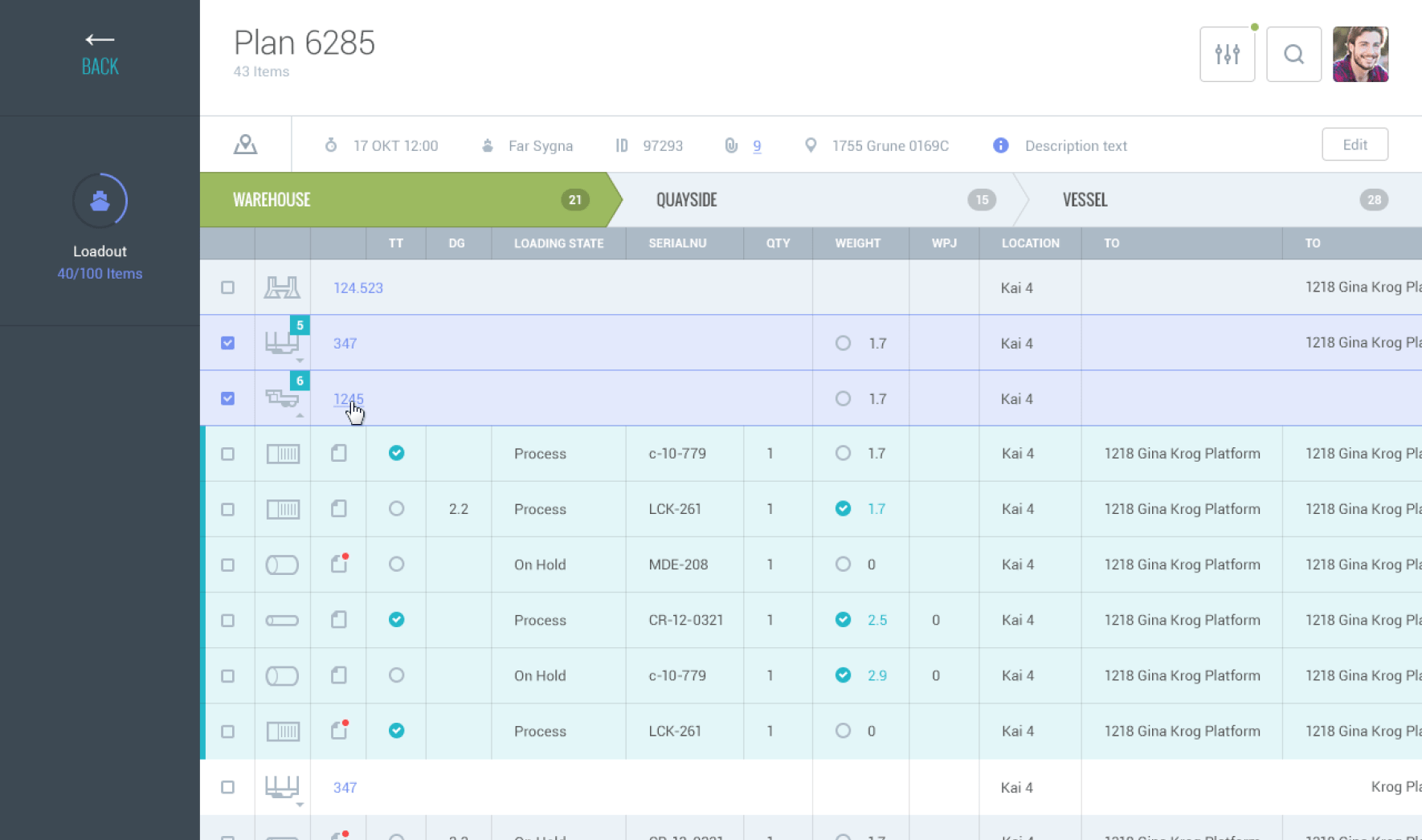The height and width of the screenshot is (840, 1422).
Task: Click the QUAYSIDE count badge 15
Action: tap(982, 200)
